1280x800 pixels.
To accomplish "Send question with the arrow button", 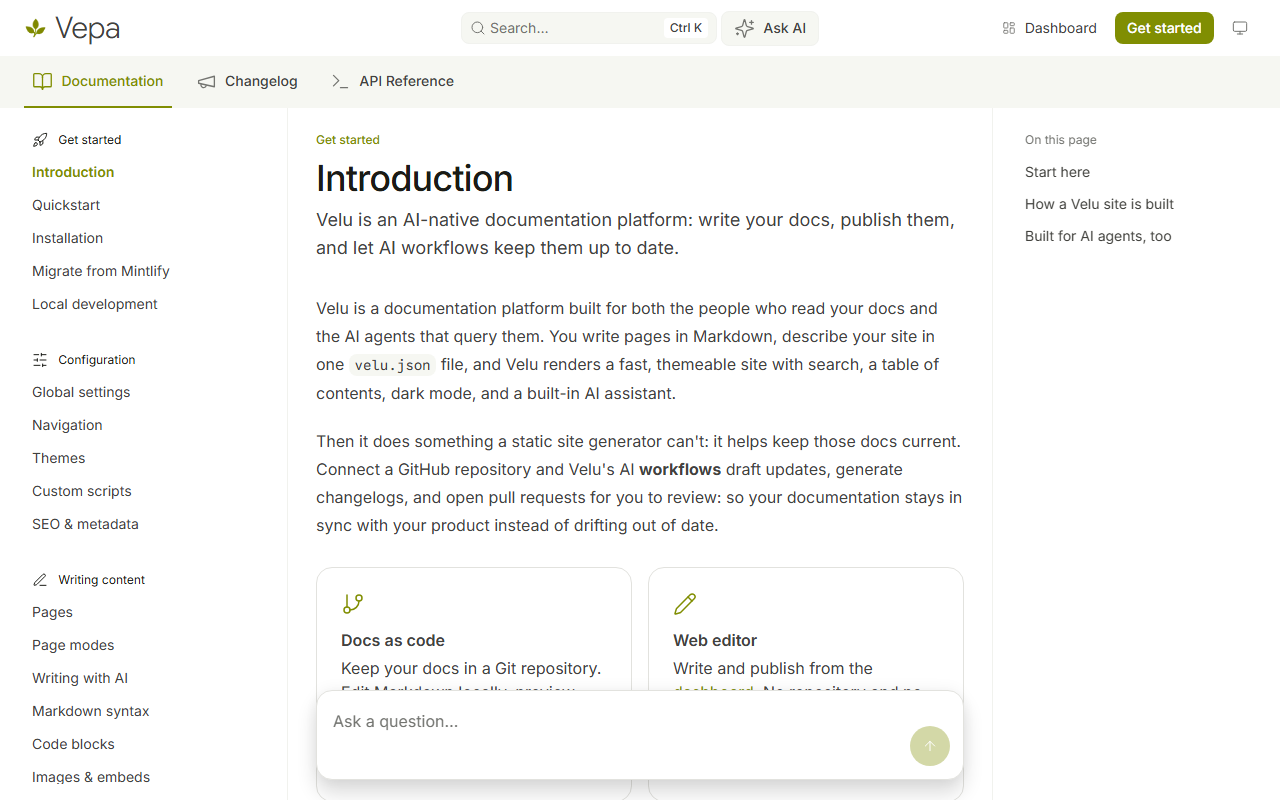I will 930,746.
